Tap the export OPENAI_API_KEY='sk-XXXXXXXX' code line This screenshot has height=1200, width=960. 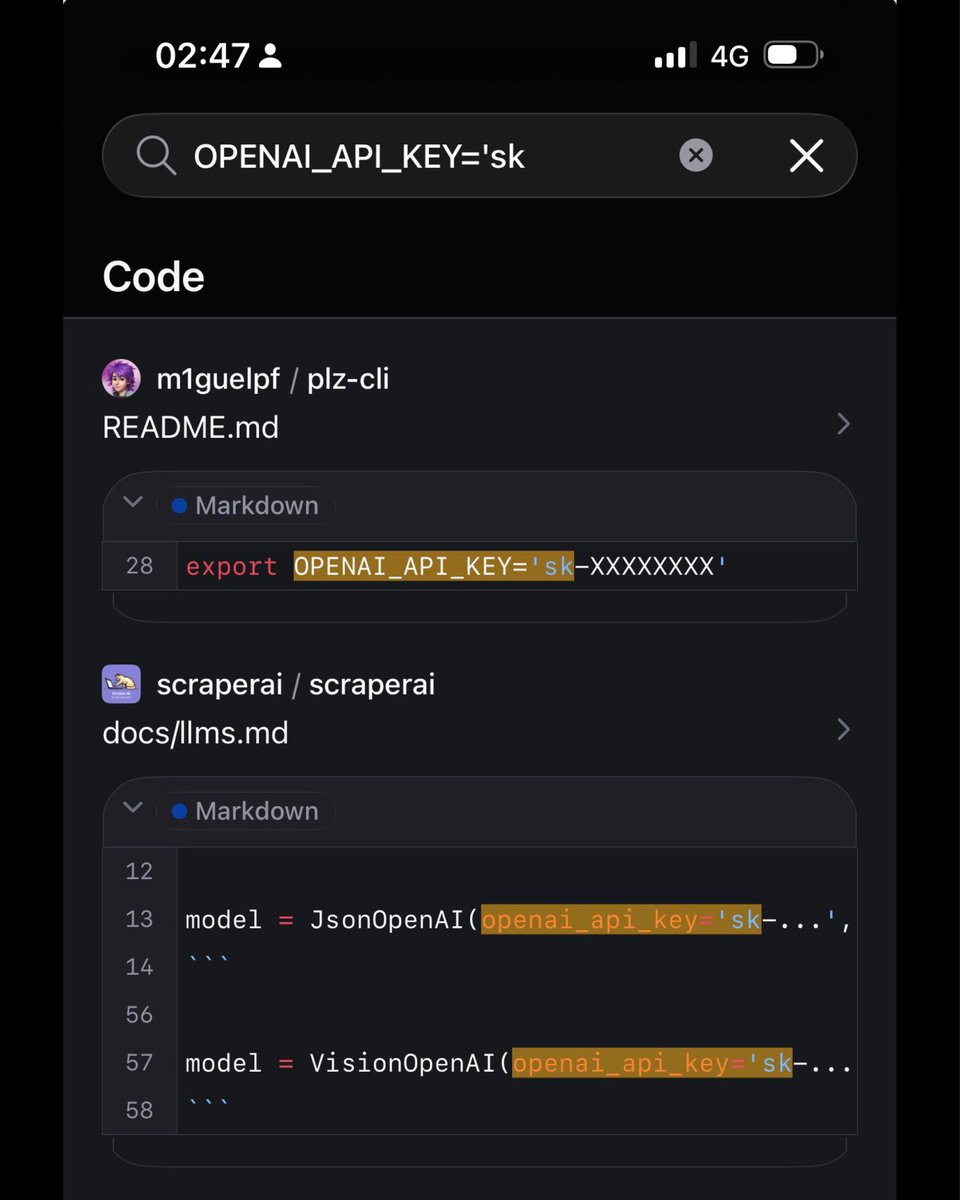pos(457,567)
